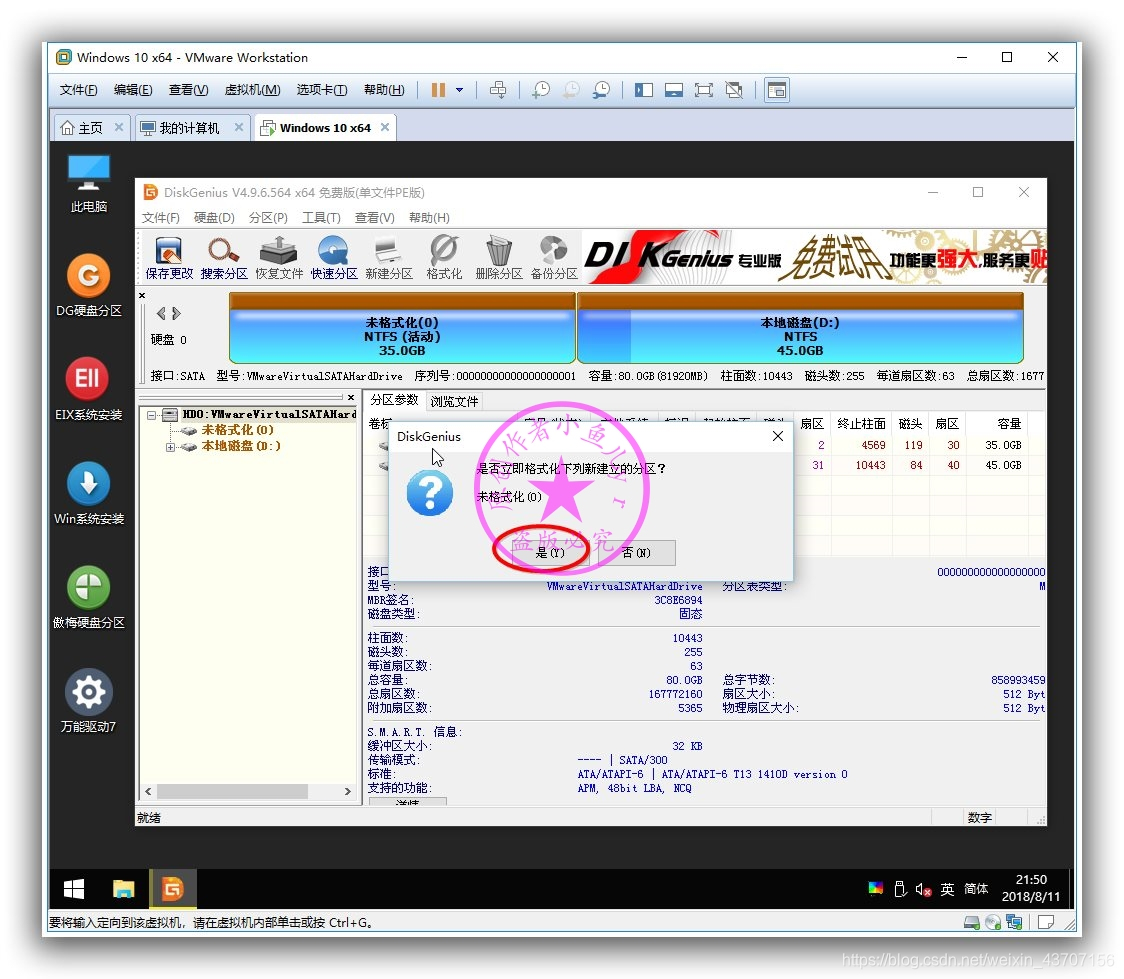Click tree panel horizontal scrollbar left arrow
This screenshot has height=979, width=1124.
click(x=148, y=791)
